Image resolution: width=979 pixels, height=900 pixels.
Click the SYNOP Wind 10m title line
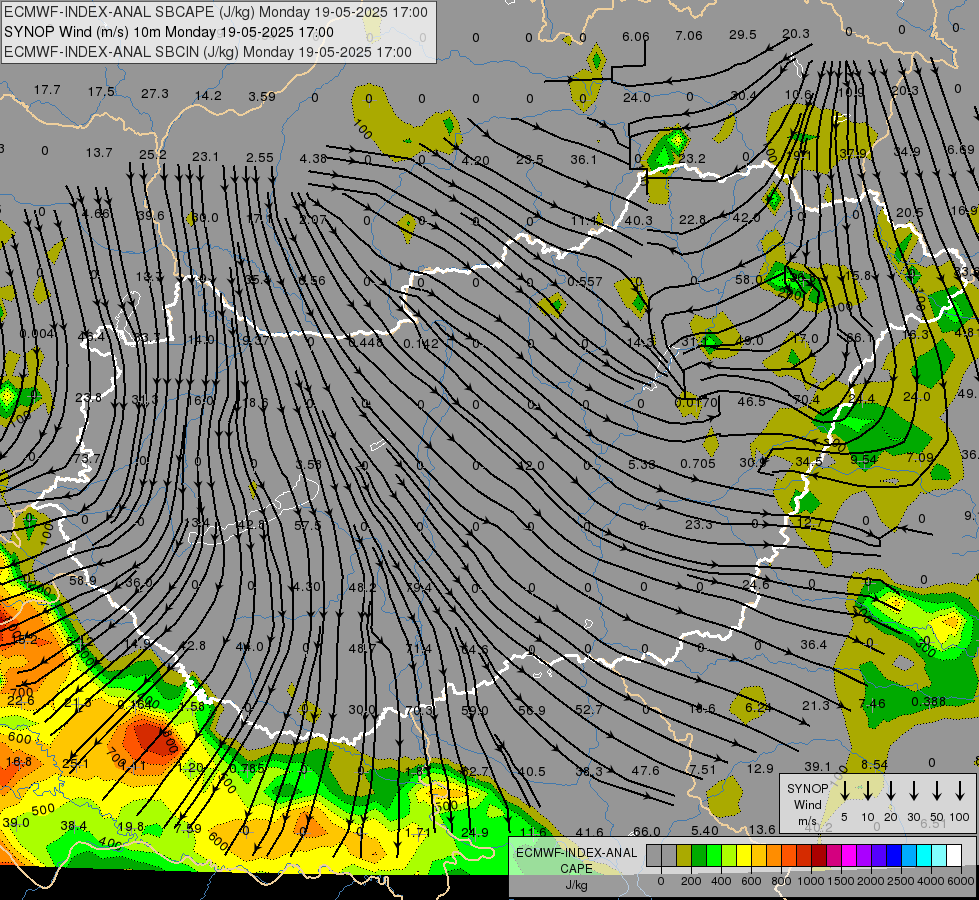coord(169,32)
